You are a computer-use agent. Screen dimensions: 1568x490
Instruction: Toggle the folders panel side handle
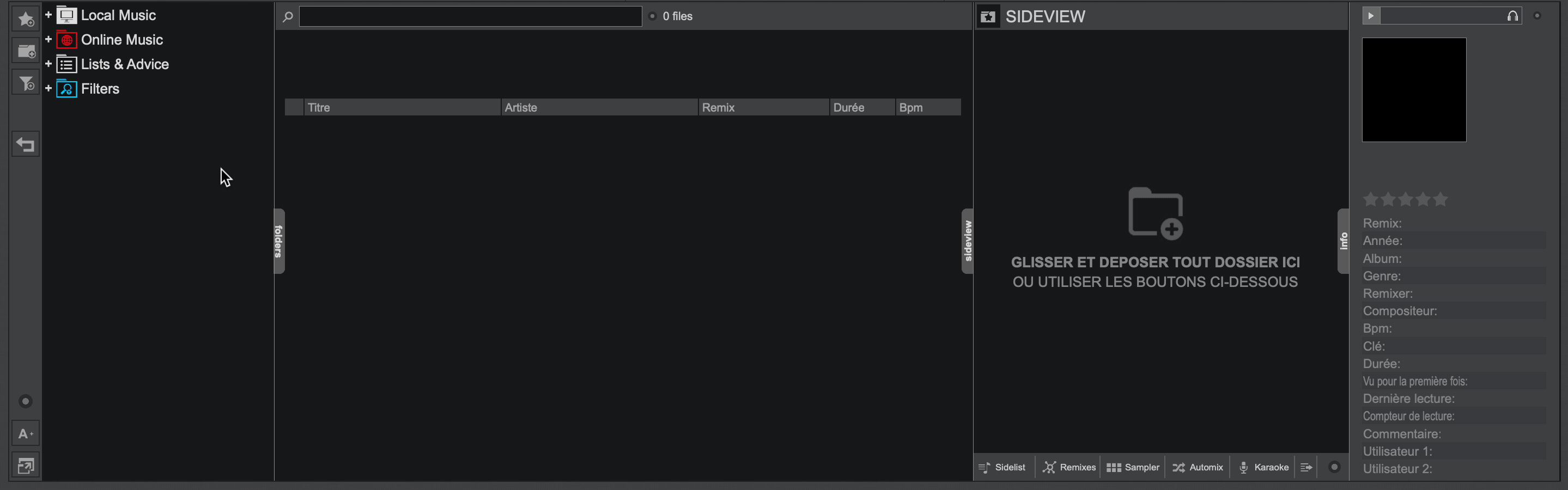pyautogui.click(x=279, y=241)
